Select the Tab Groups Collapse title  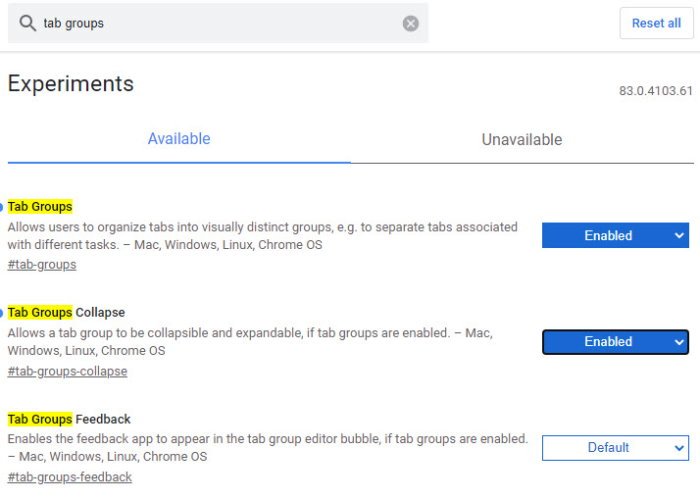point(66,313)
